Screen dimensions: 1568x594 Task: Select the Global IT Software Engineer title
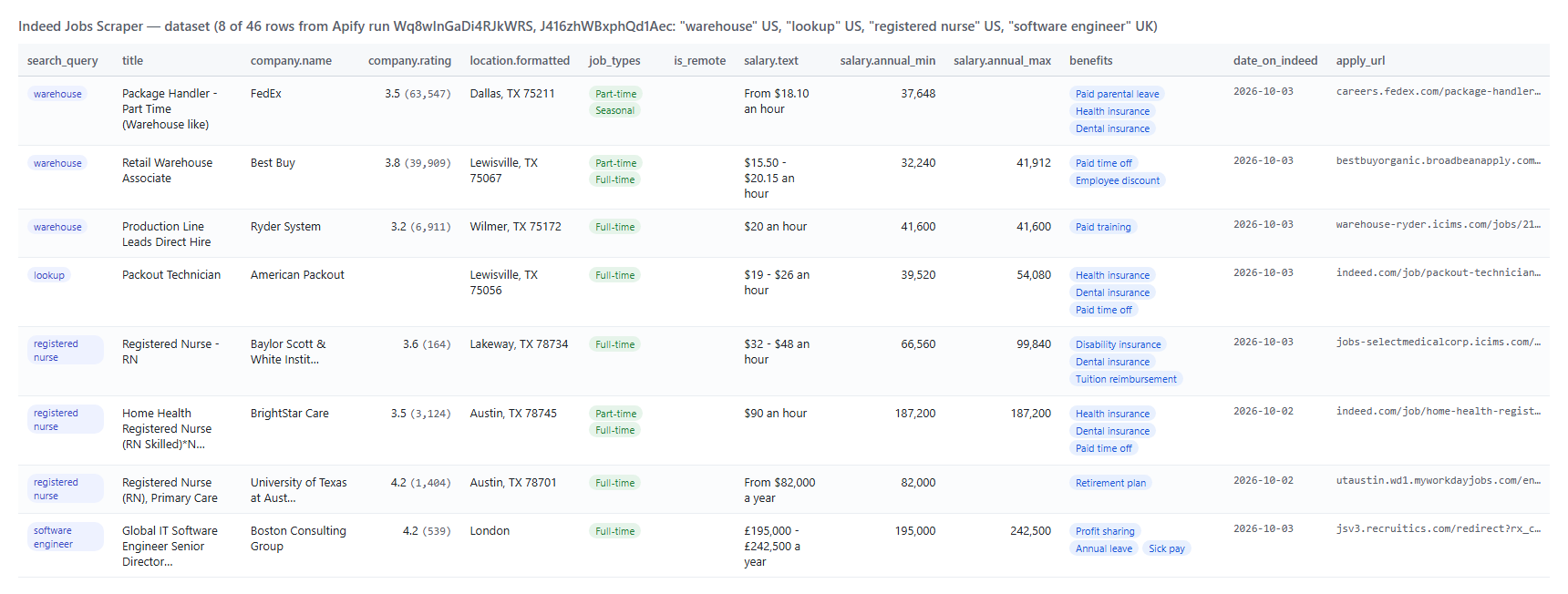click(x=170, y=547)
